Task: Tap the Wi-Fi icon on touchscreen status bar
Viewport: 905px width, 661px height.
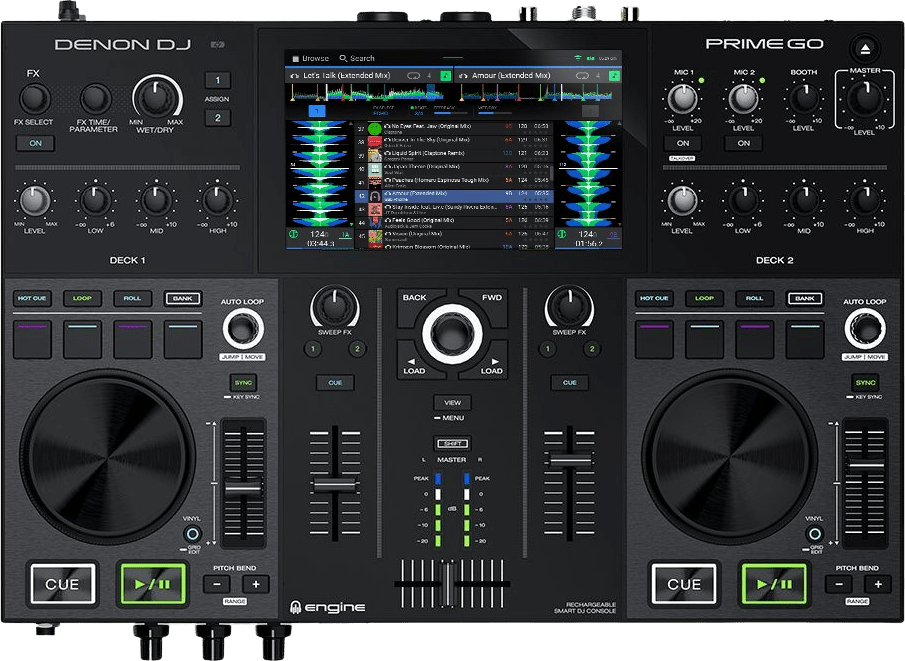Action: pyautogui.click(x=577, y=58)
